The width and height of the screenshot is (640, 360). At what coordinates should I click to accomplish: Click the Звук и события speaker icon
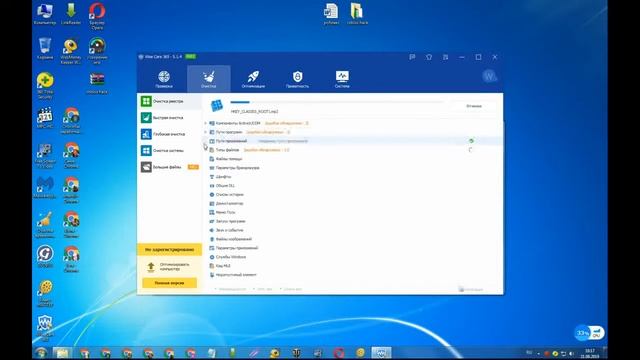pos(212,230)
